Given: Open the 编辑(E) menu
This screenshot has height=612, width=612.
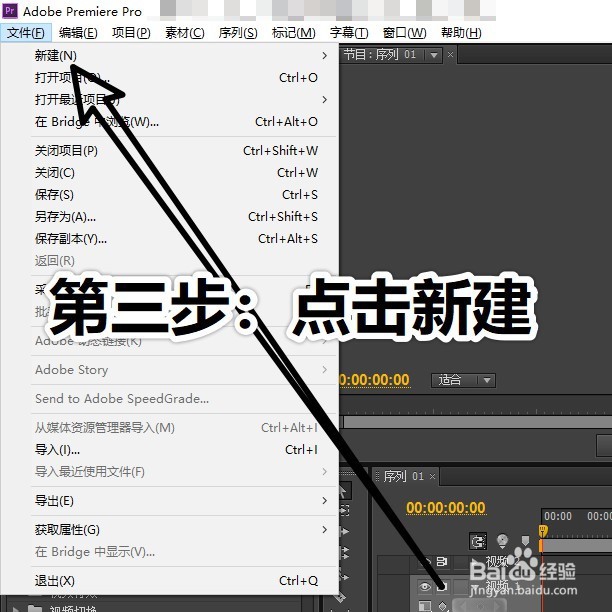Looking at the screenshot, I should (78, 32).
